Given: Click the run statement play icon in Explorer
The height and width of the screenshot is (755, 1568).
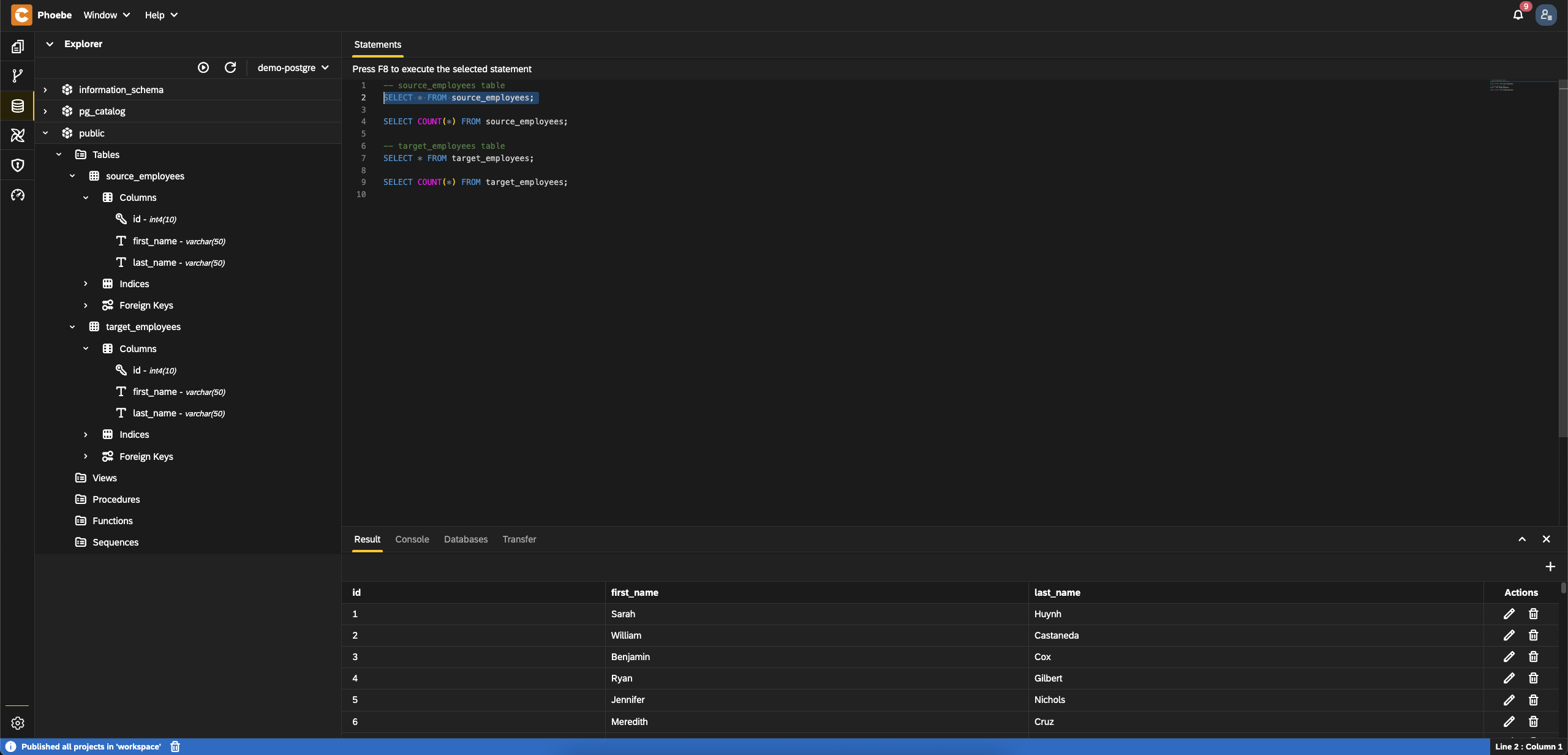Looking at the screenshot, I should [x=203, y=67].
